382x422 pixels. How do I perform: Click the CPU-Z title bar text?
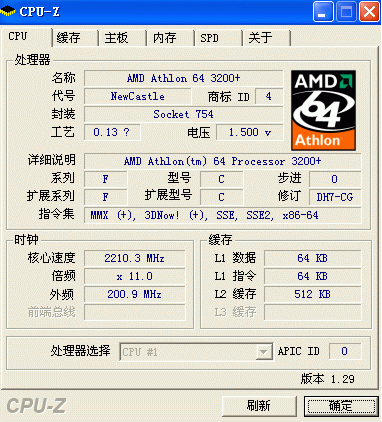tap(40, 12)
